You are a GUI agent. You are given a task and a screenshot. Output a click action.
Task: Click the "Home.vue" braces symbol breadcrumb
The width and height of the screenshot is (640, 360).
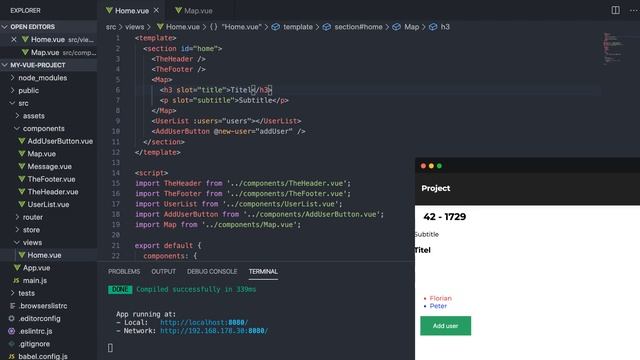[x=236, y=27]
